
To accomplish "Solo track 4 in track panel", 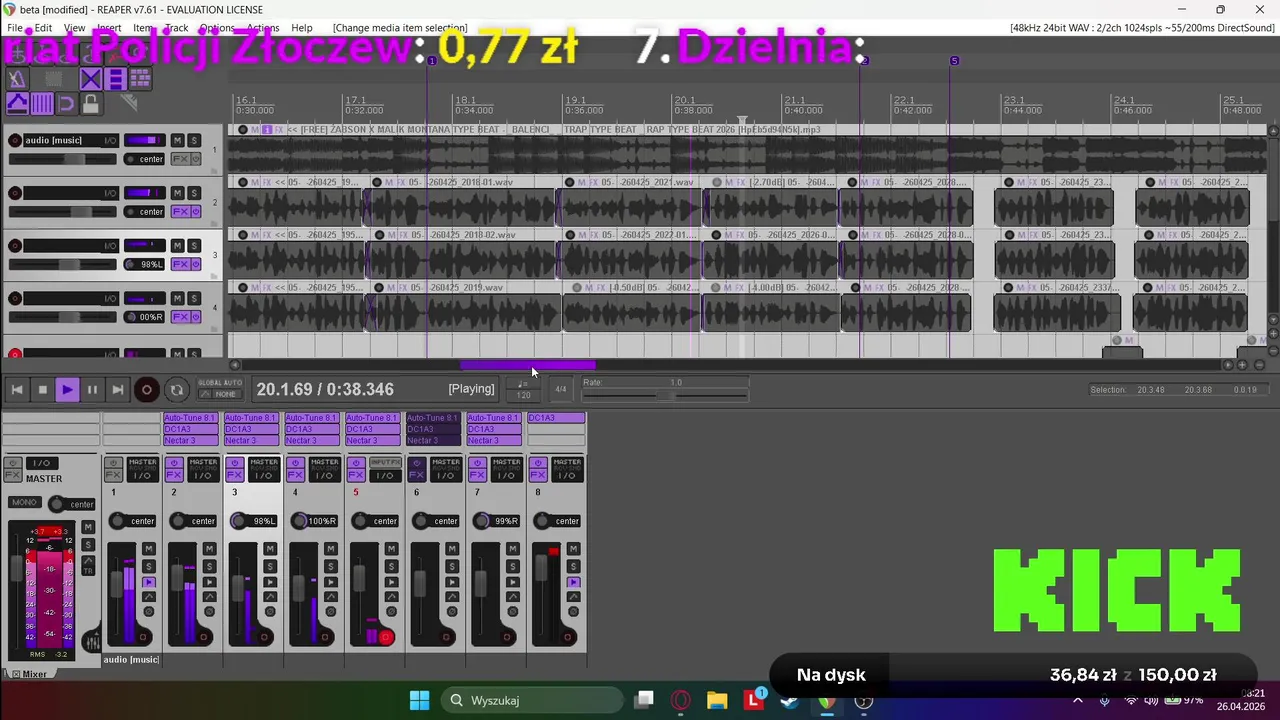I will (194, 298).
